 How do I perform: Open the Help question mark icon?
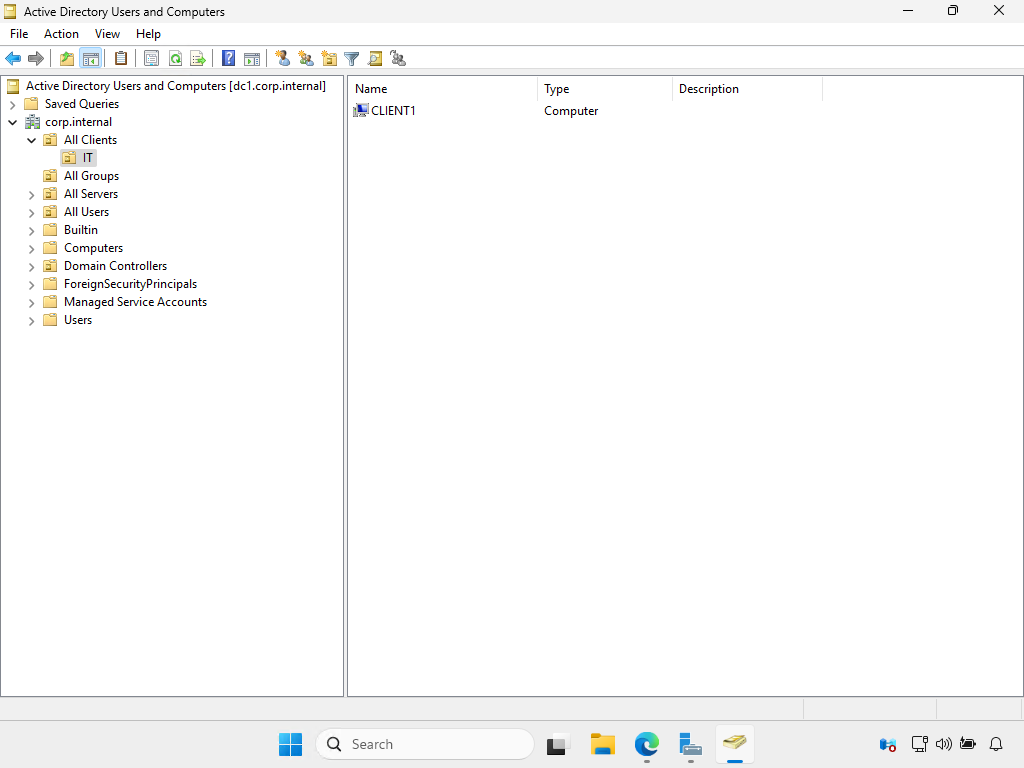click(x=229, y=59)
